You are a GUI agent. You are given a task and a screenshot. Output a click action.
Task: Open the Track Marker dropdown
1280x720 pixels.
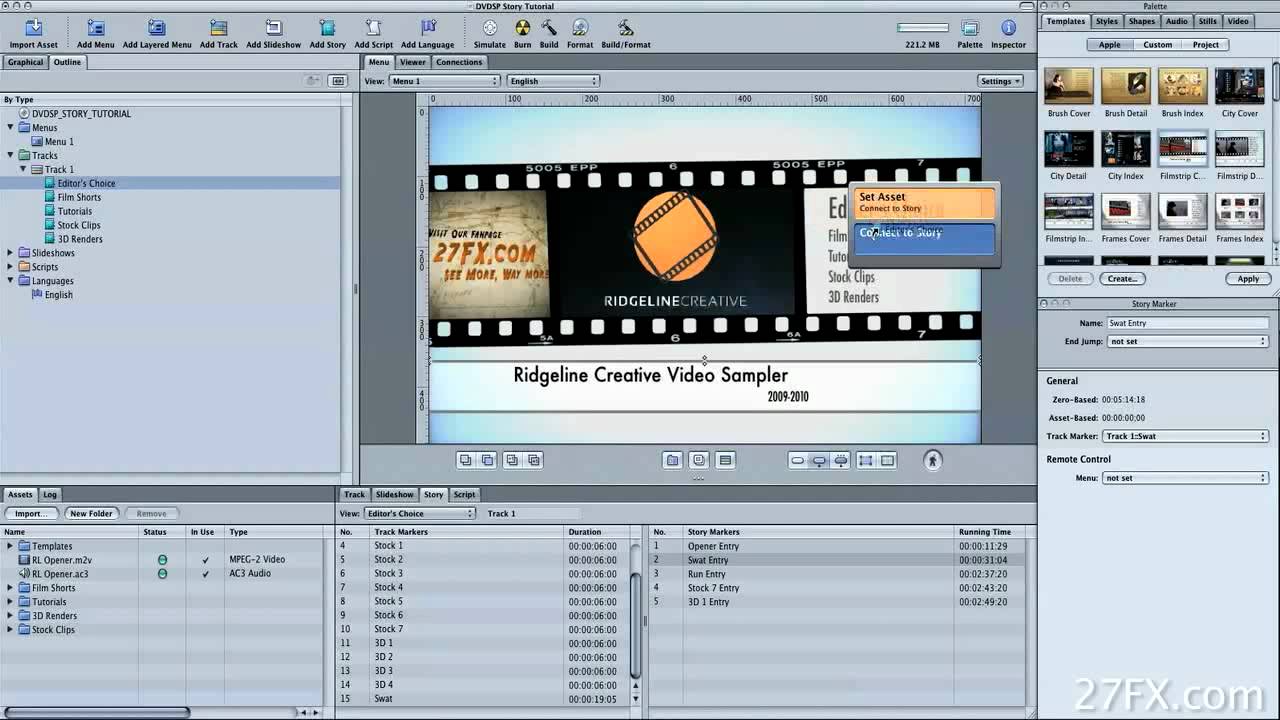1187,436
